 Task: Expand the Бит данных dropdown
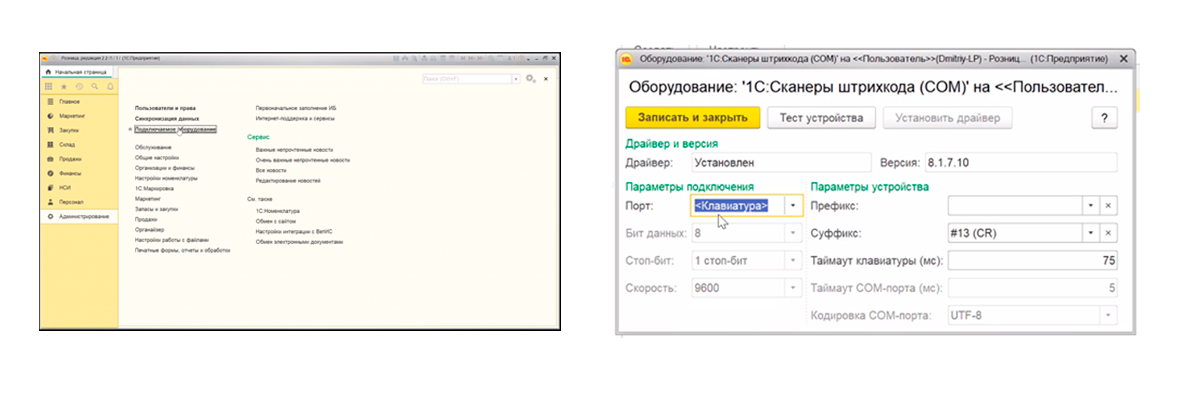tap(793, 233)
